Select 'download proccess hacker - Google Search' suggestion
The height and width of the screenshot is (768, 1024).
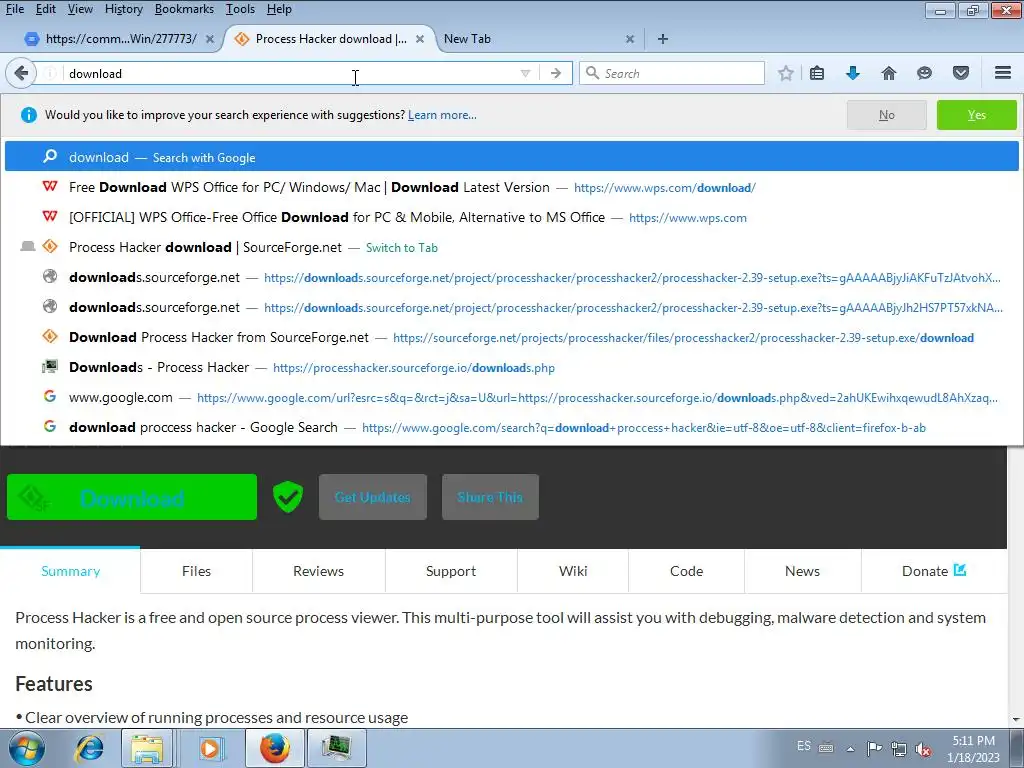(x=512, y=427)
